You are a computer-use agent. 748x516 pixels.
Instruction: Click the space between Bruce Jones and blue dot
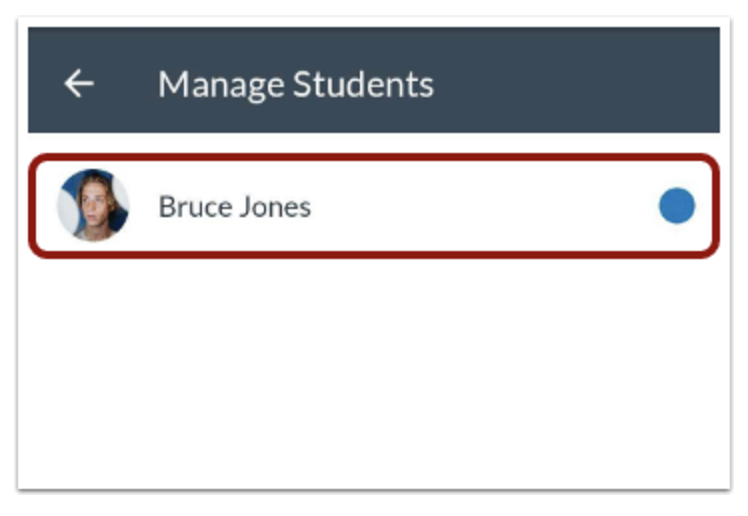click(484, 206)
